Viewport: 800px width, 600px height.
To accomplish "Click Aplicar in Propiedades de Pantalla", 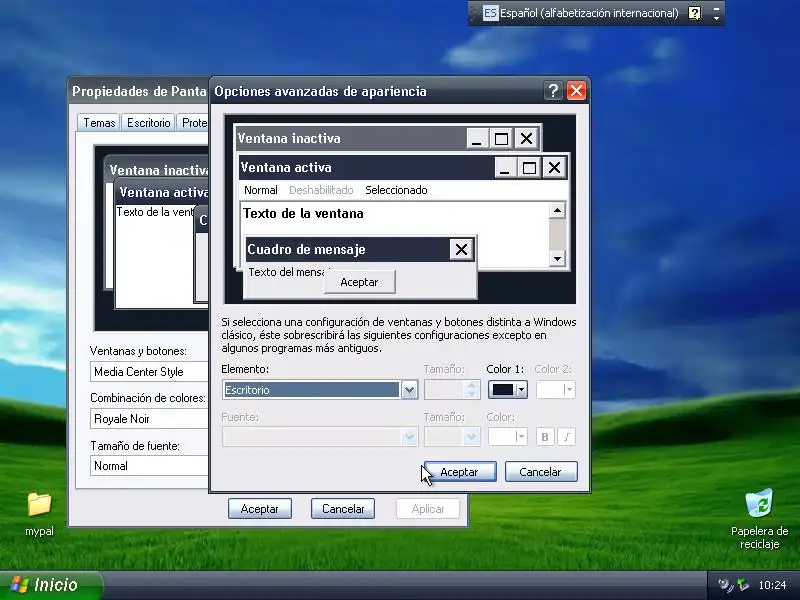I will coord(428,509).
